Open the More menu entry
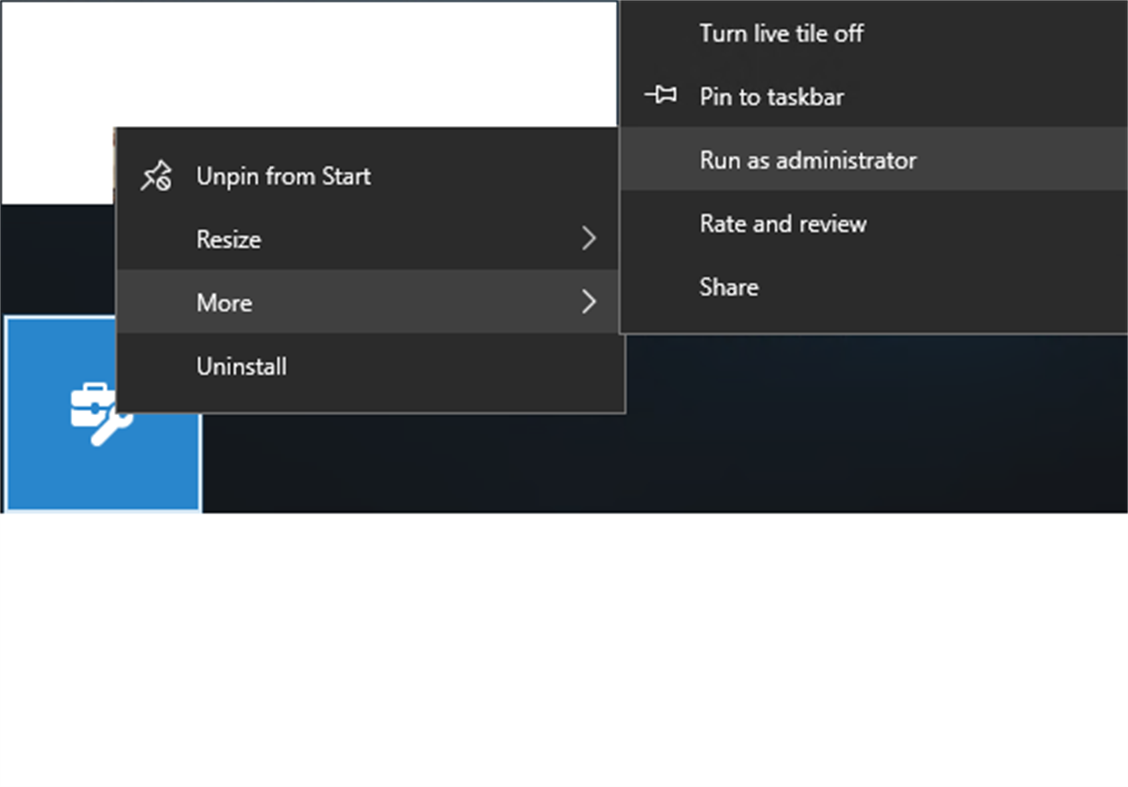This screenshot has width=1128, height=787. (224, 302)
